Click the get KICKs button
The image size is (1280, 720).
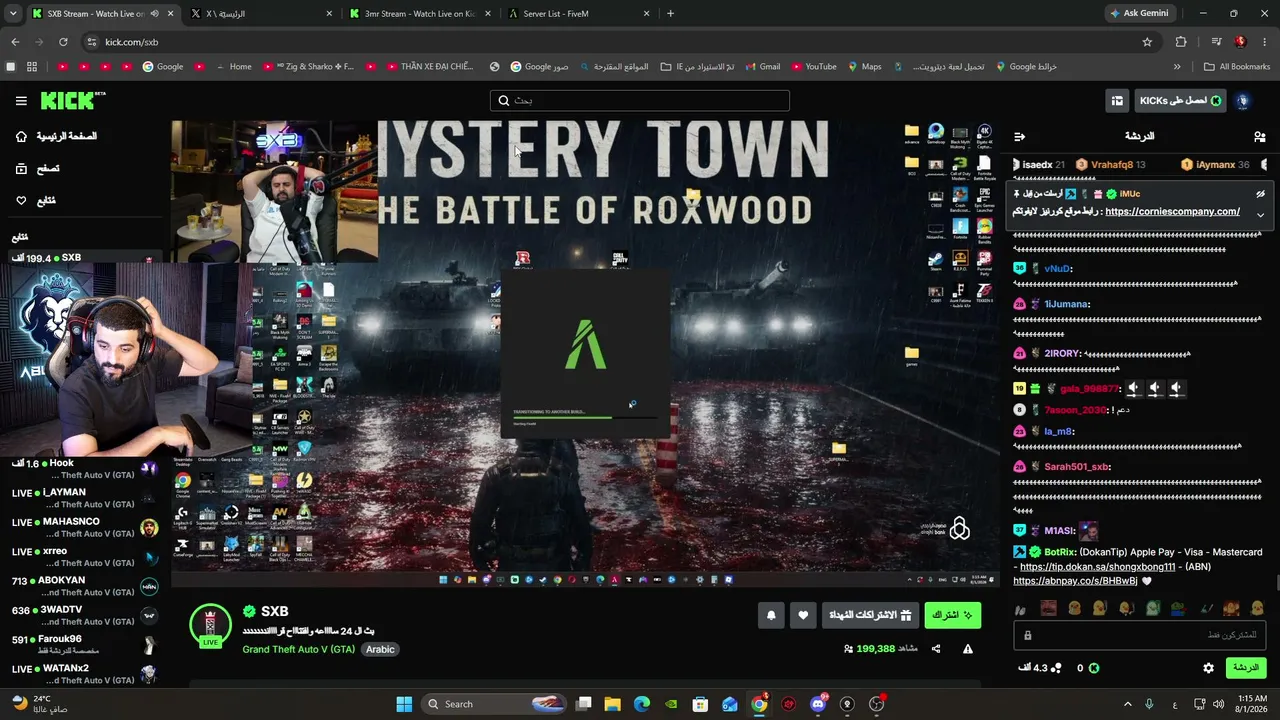point(1180,101)
